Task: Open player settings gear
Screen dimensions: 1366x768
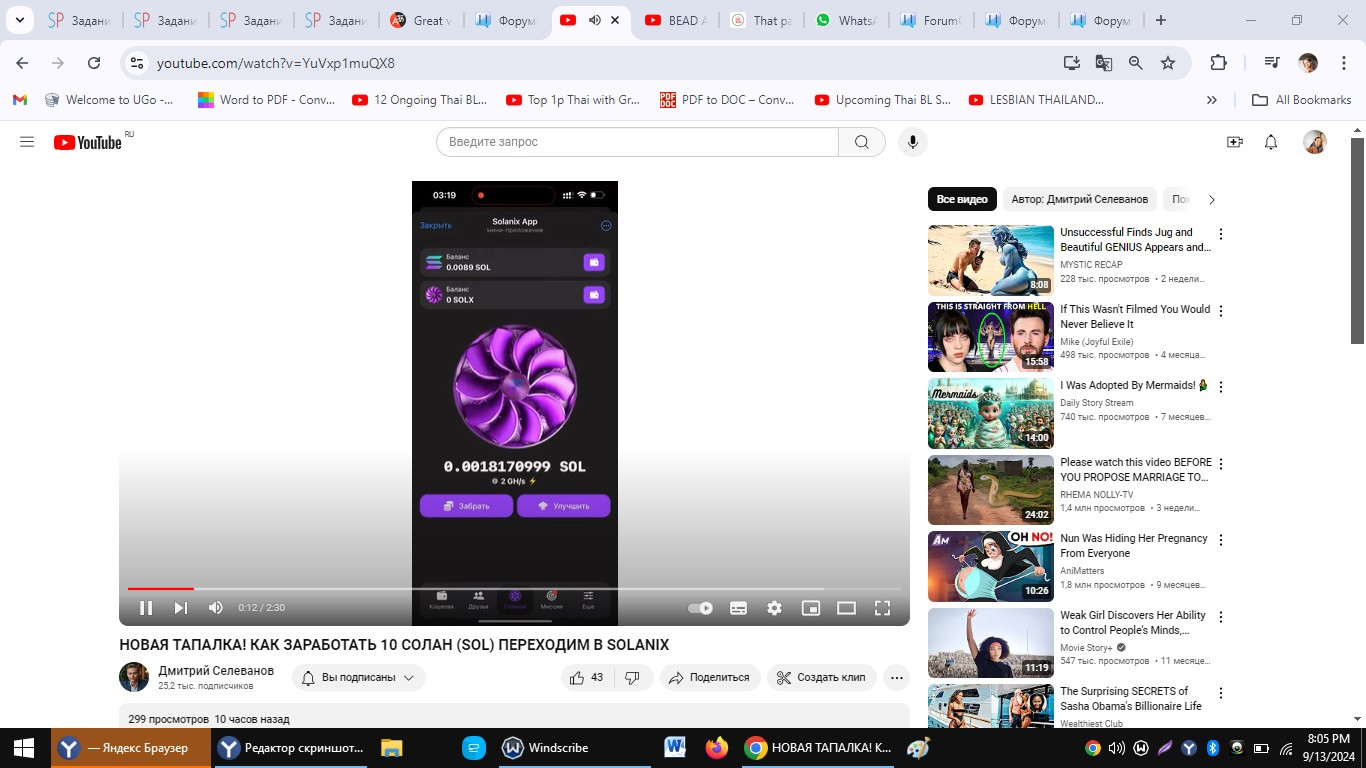Action: (x=774, y=607)
